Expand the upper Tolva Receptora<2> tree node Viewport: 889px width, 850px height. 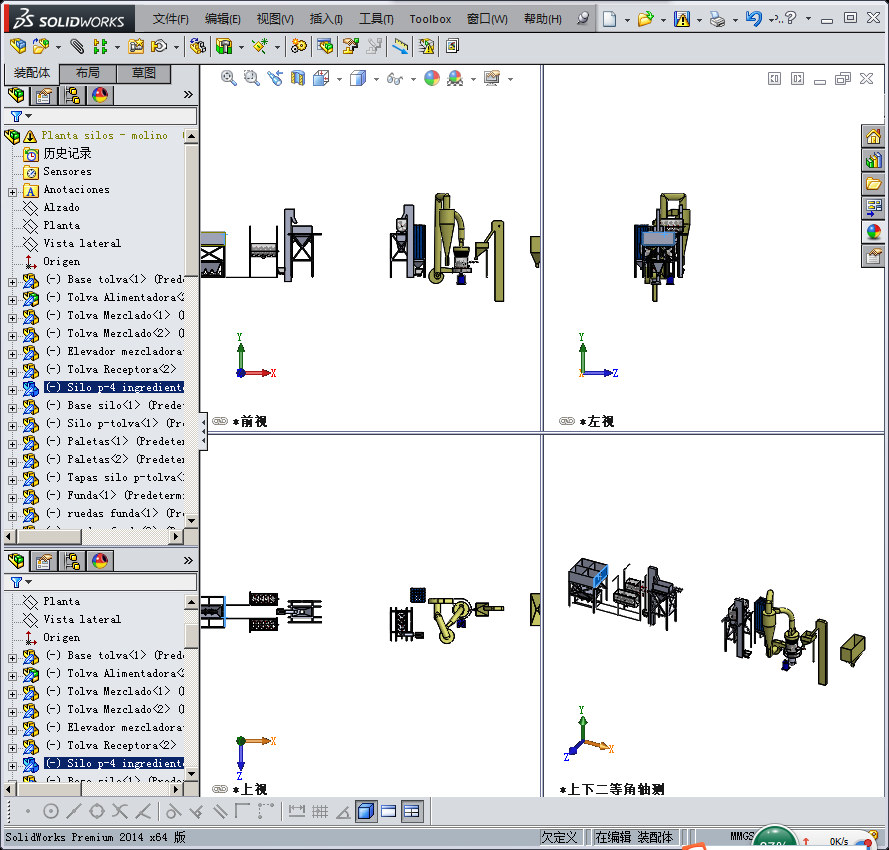[x=12, y=372]
